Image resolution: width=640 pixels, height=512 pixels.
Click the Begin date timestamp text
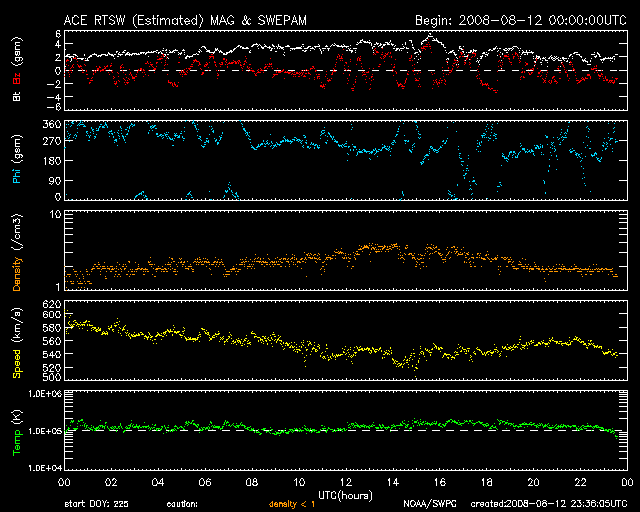pyautogui.click(x=520, y=20)
